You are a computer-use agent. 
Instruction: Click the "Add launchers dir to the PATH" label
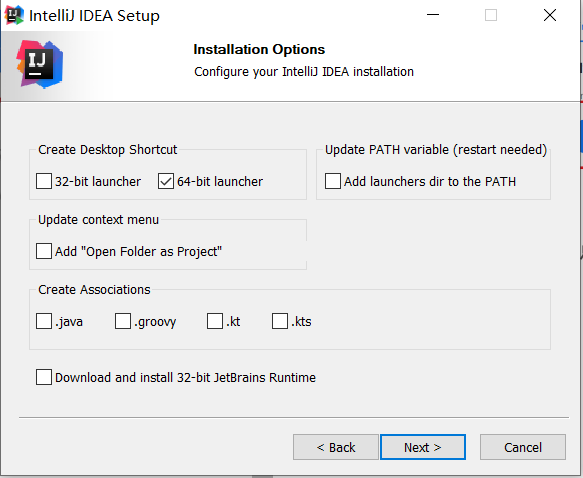[430, 181]
